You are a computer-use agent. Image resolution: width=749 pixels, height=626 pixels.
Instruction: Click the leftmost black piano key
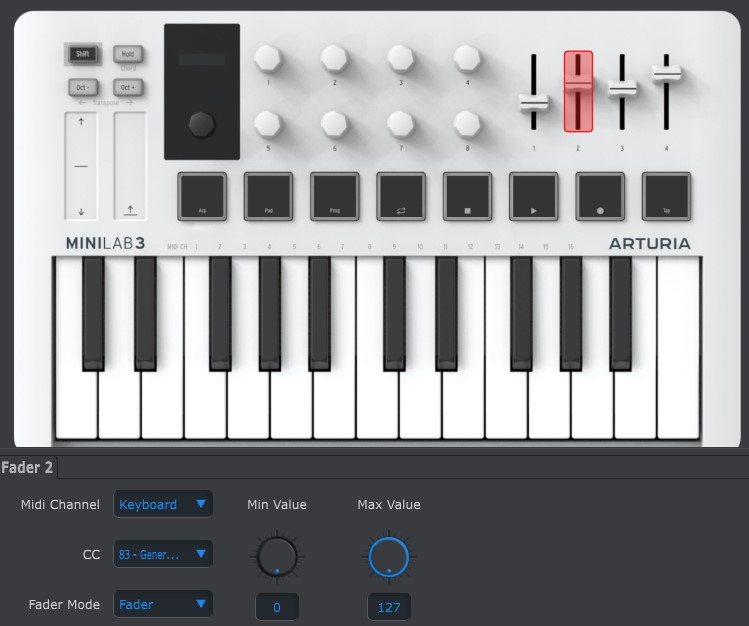coord(93,313)
